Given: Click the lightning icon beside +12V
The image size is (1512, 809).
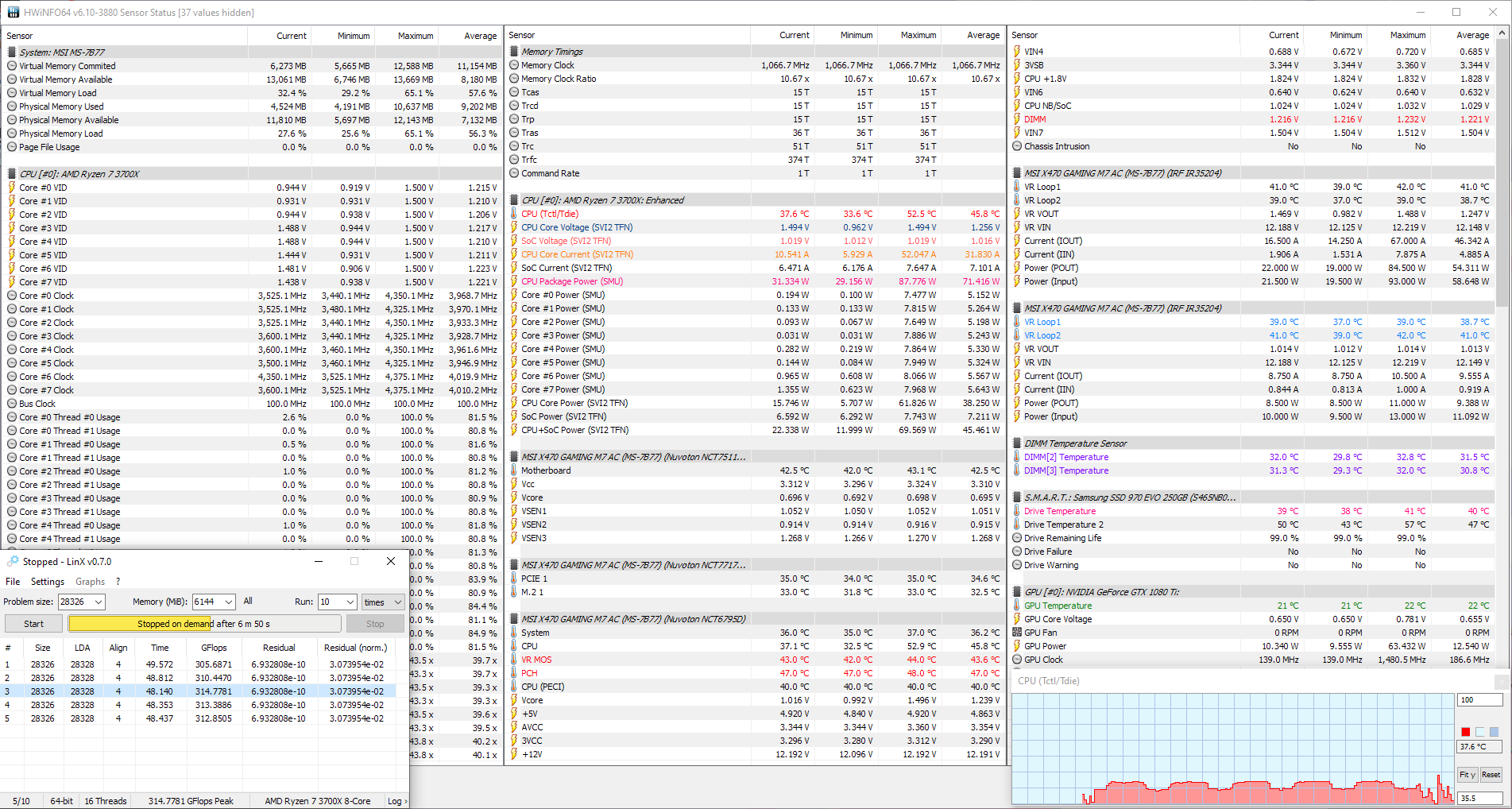Looking at the screenshot, I should pos(514,754).
